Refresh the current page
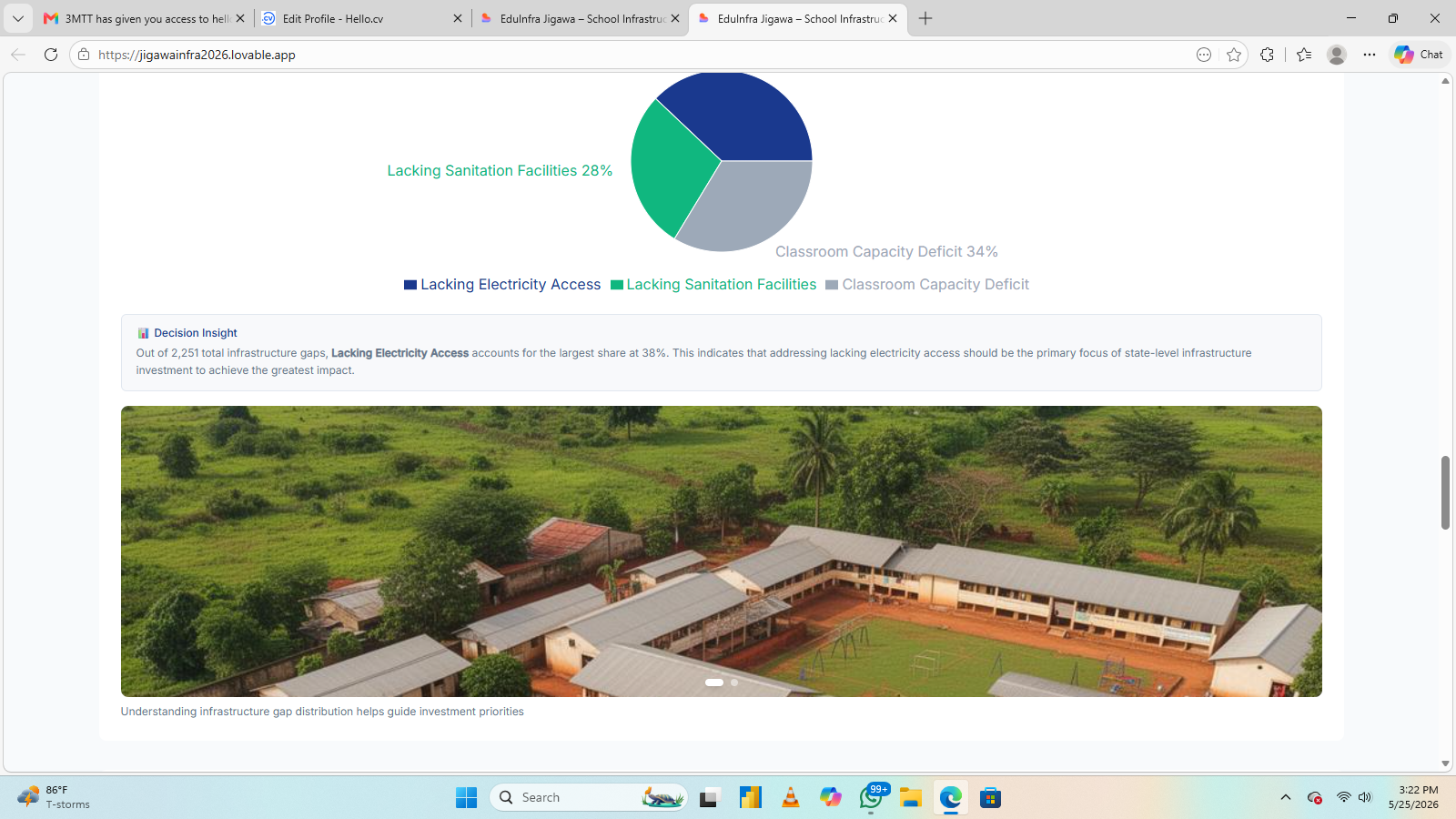This screenshot has width=1456, height=819. coord(51,55)
